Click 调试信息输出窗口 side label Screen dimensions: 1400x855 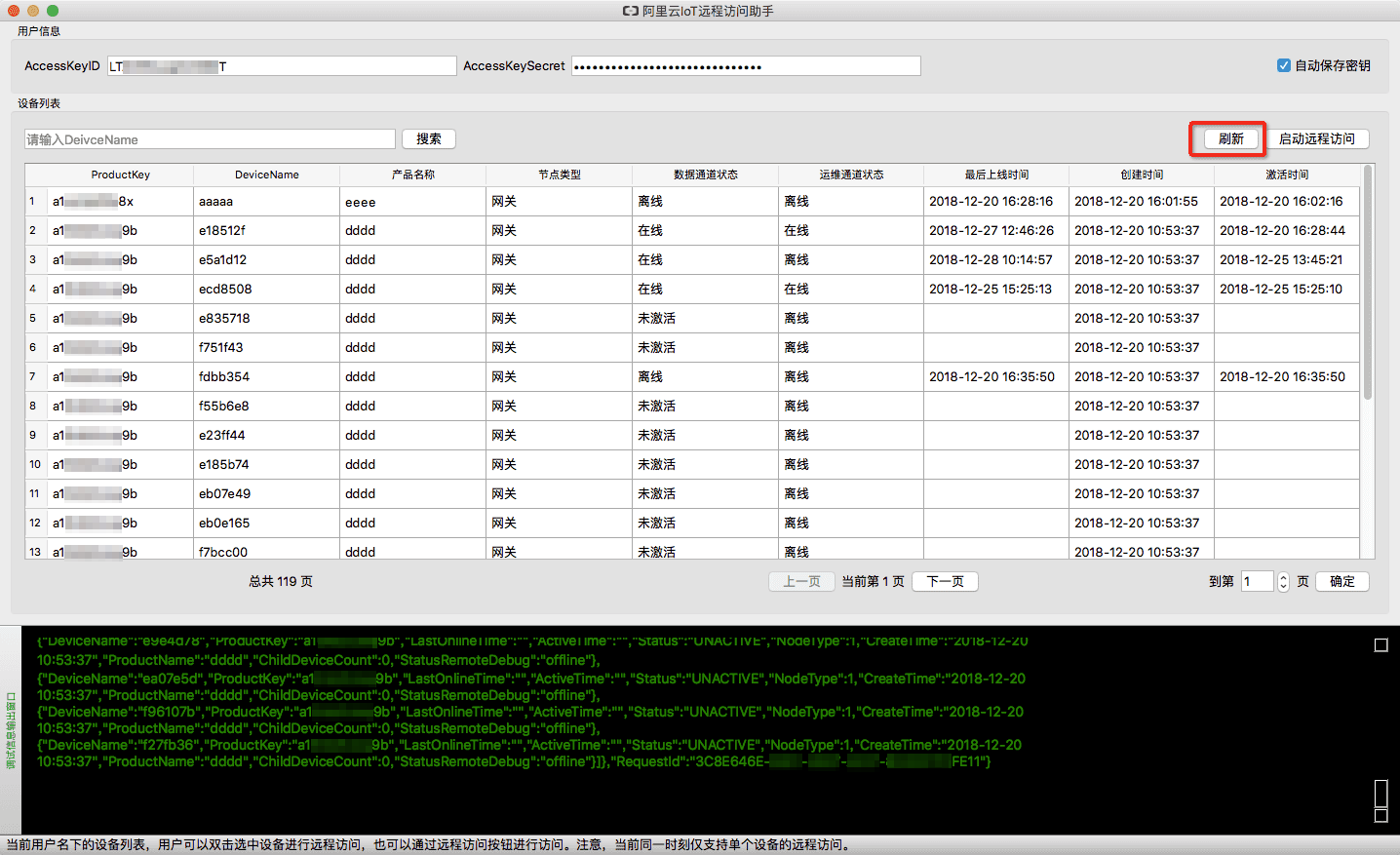point(11,731)
